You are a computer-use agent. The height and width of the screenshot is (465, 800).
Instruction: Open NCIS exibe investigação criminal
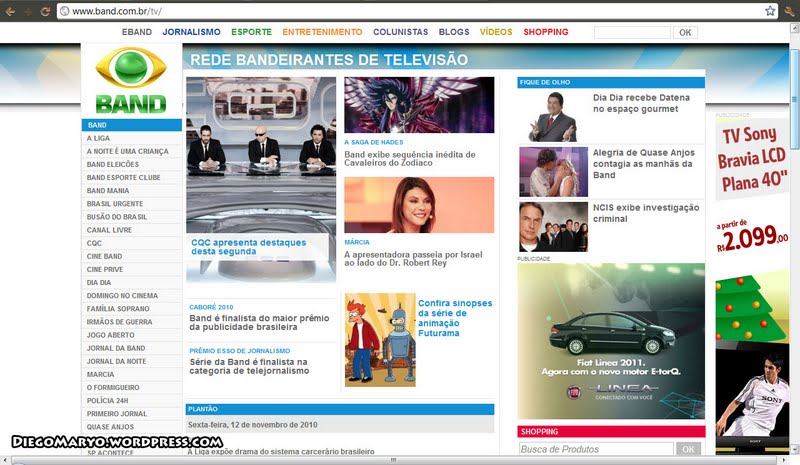(x=646, y=213)
